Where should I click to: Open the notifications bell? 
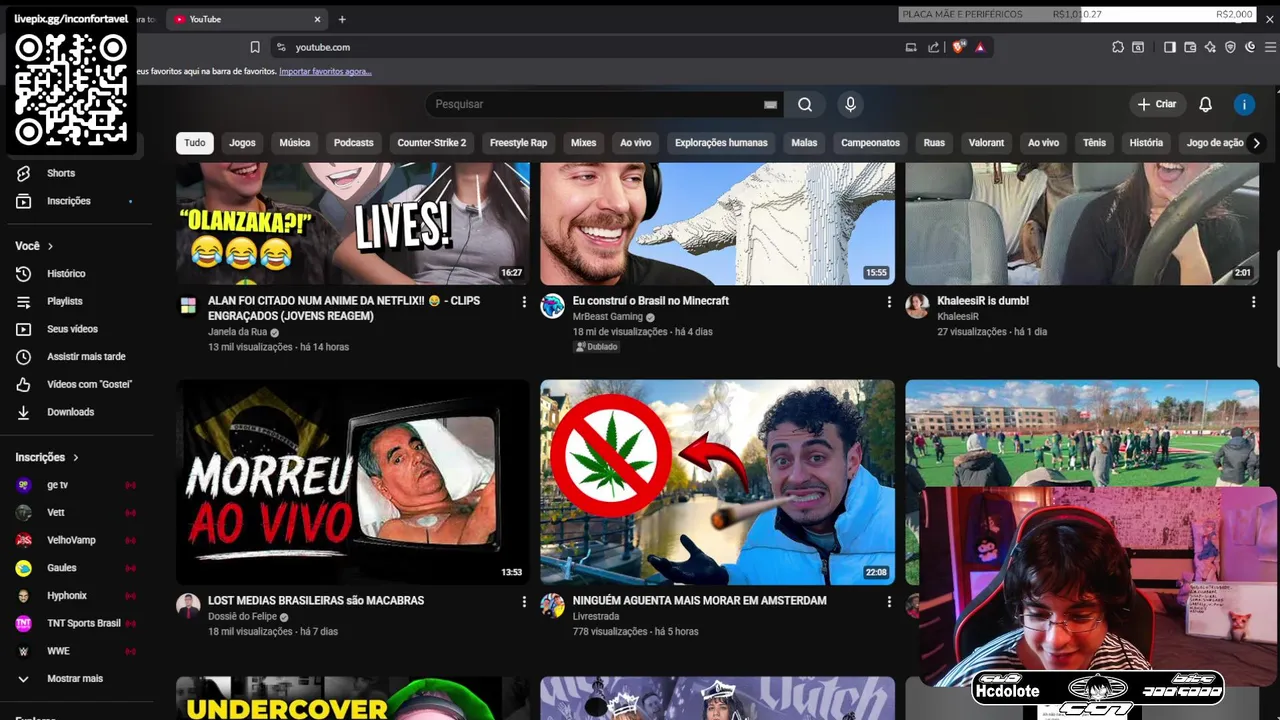click(x=1205, y=104)
